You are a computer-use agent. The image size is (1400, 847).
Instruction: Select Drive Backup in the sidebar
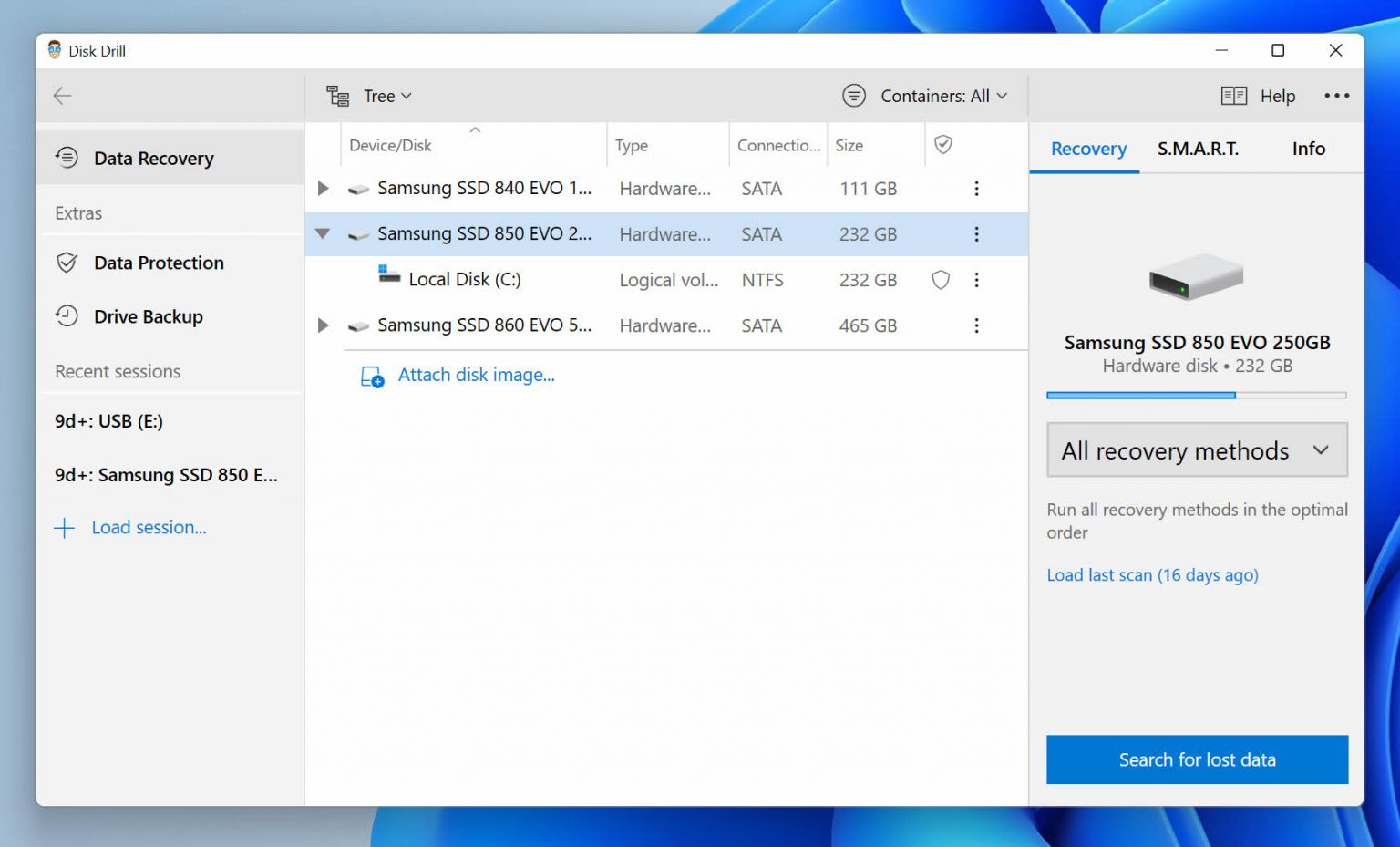pyautogui.click(x=170, y=316)
